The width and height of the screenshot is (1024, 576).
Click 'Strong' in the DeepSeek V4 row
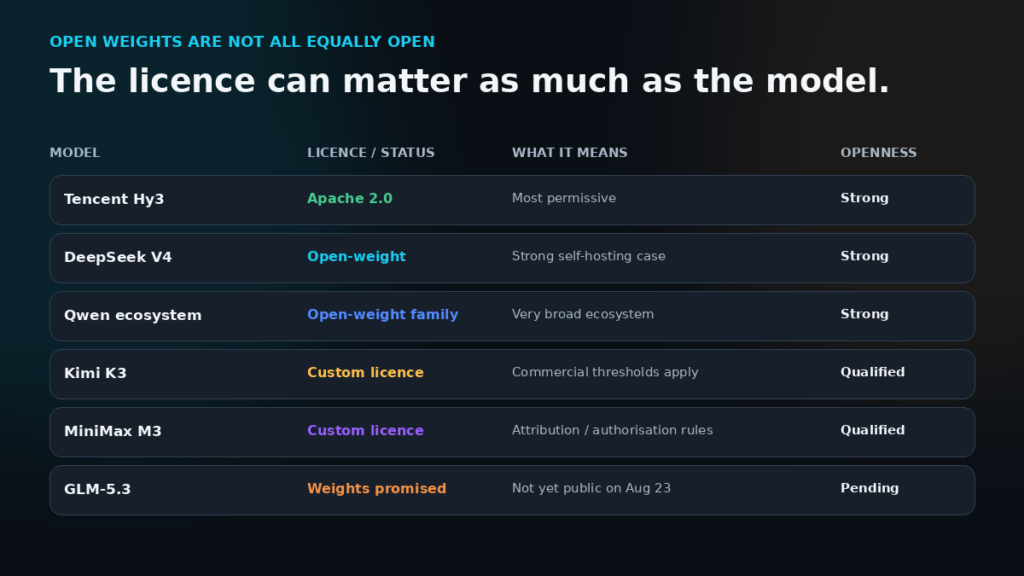click(x=865, y=256)
